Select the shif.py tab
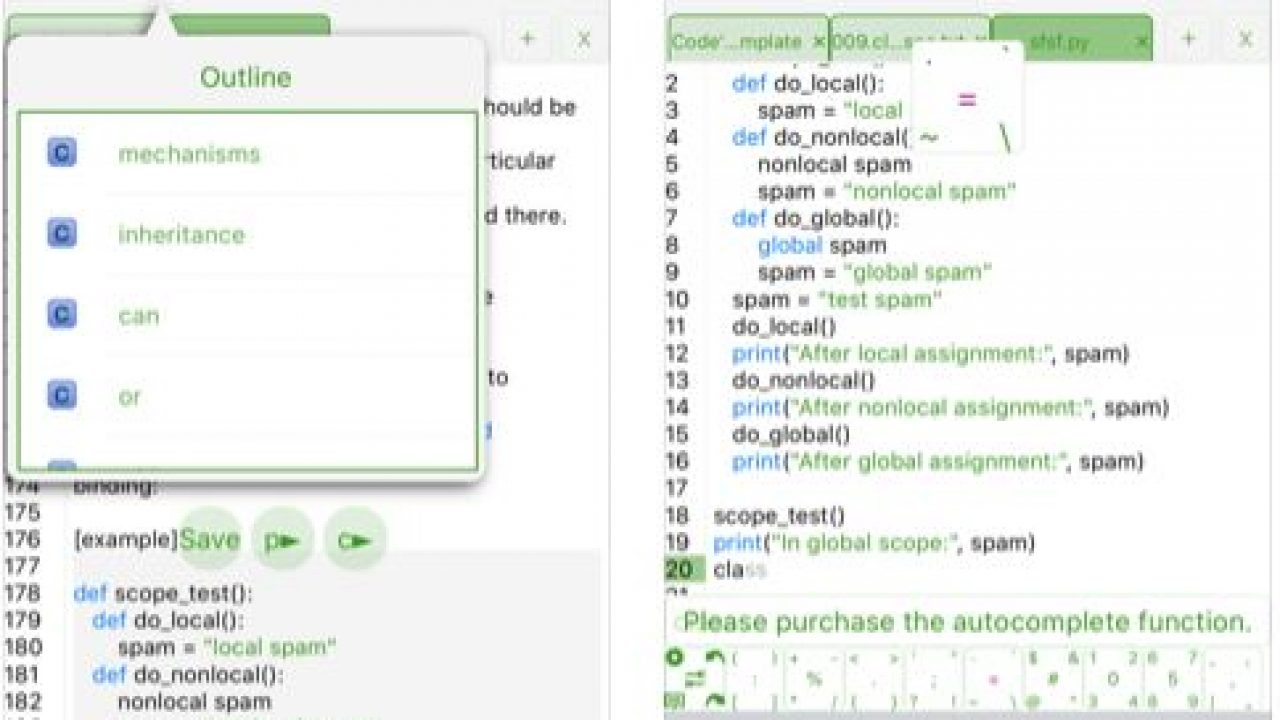This screenshot has height=720, width=1280. click(x=1072, y=41)
